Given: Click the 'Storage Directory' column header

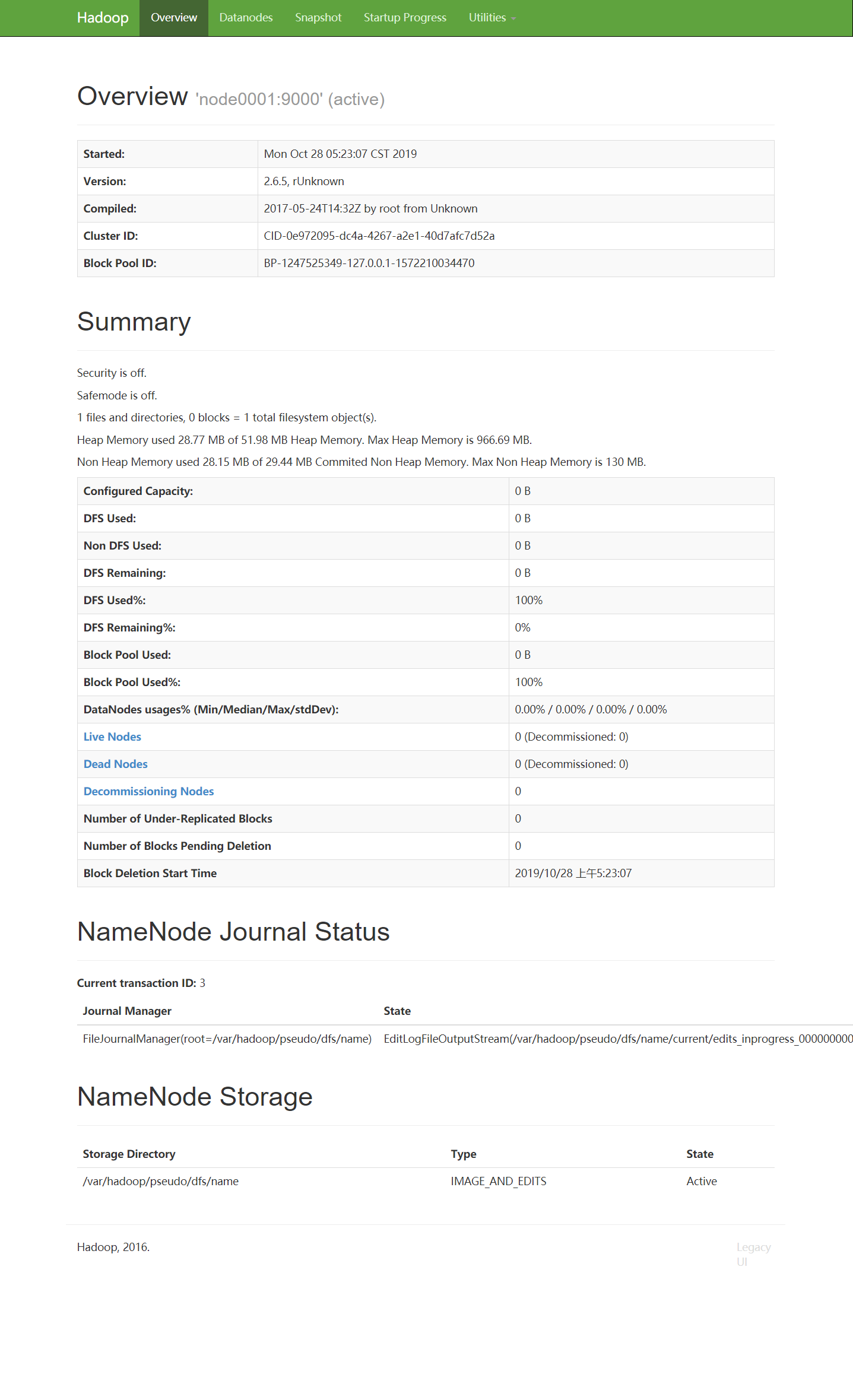Looking at the screenshot, I should pos(129,1154).
